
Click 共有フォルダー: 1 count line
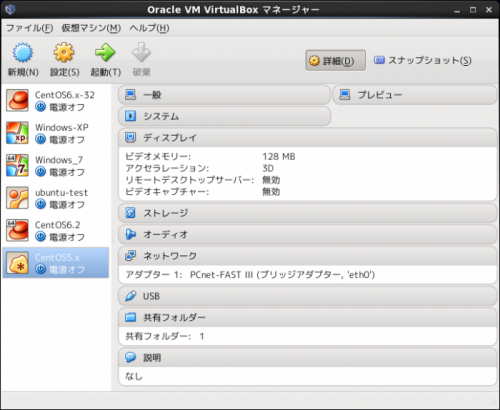tap(165, 336)
